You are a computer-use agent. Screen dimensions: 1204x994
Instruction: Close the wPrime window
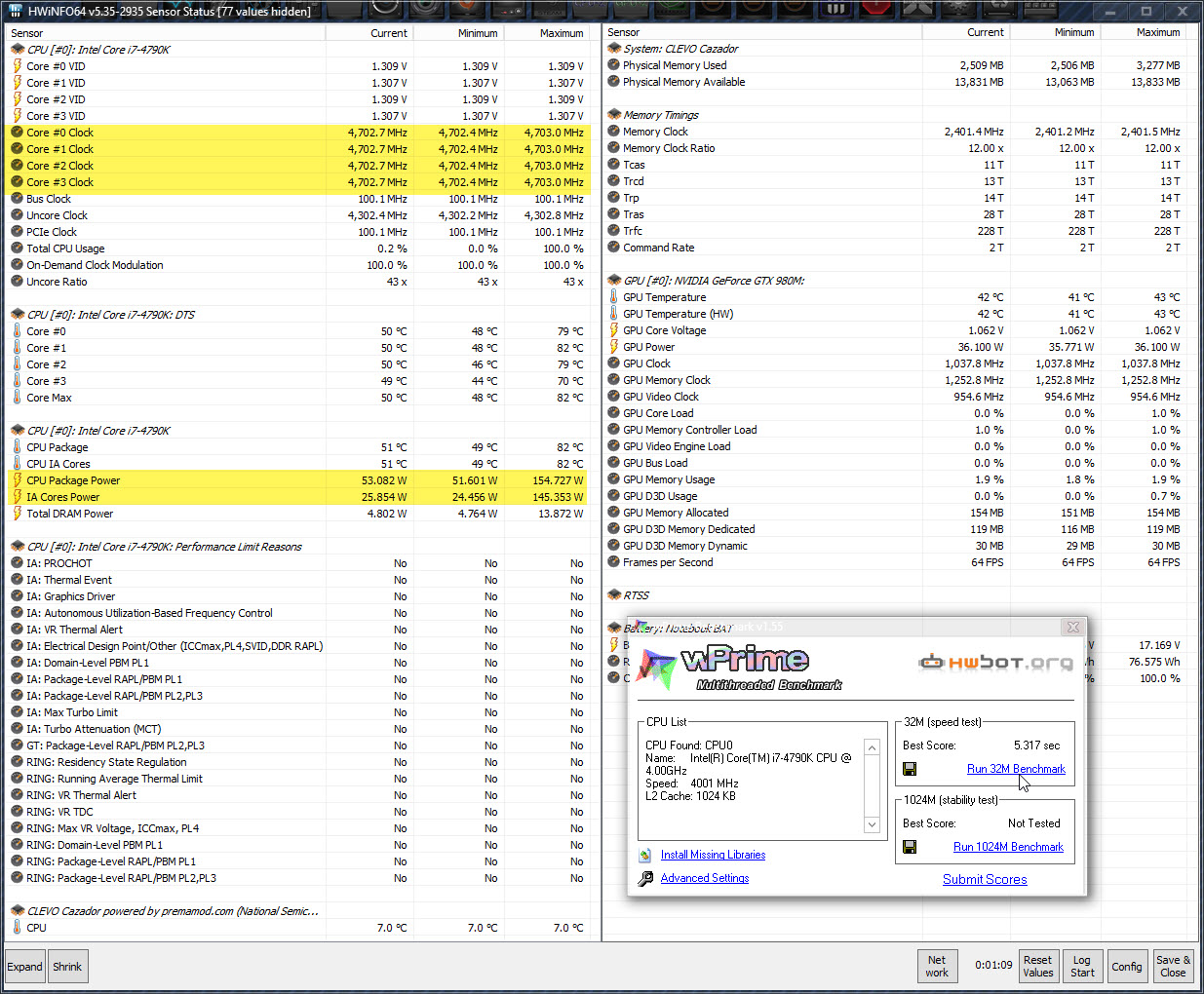click(x=1072, y=627)
